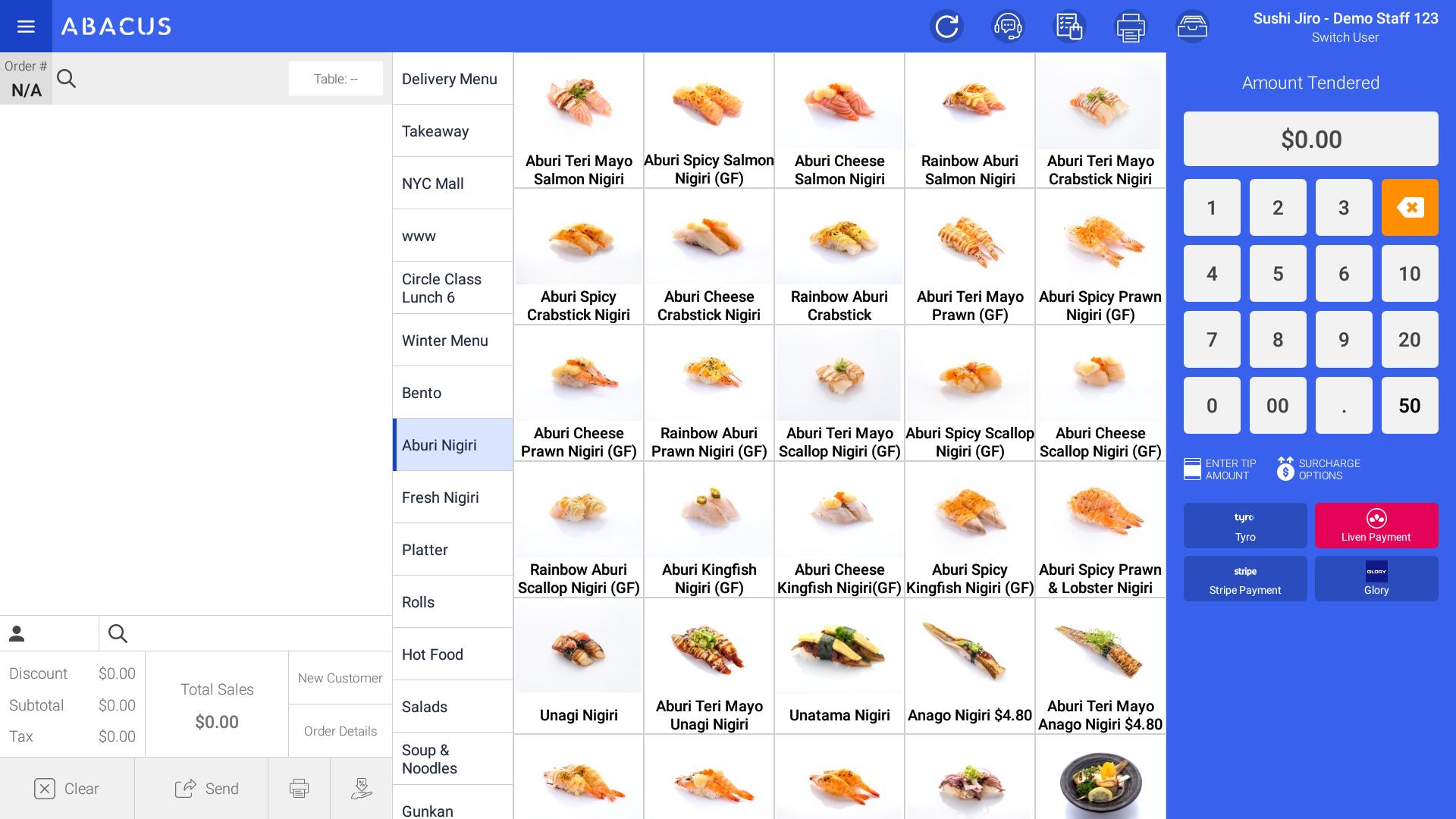Select the Fresh Nigiri category

tap(453, 497)
